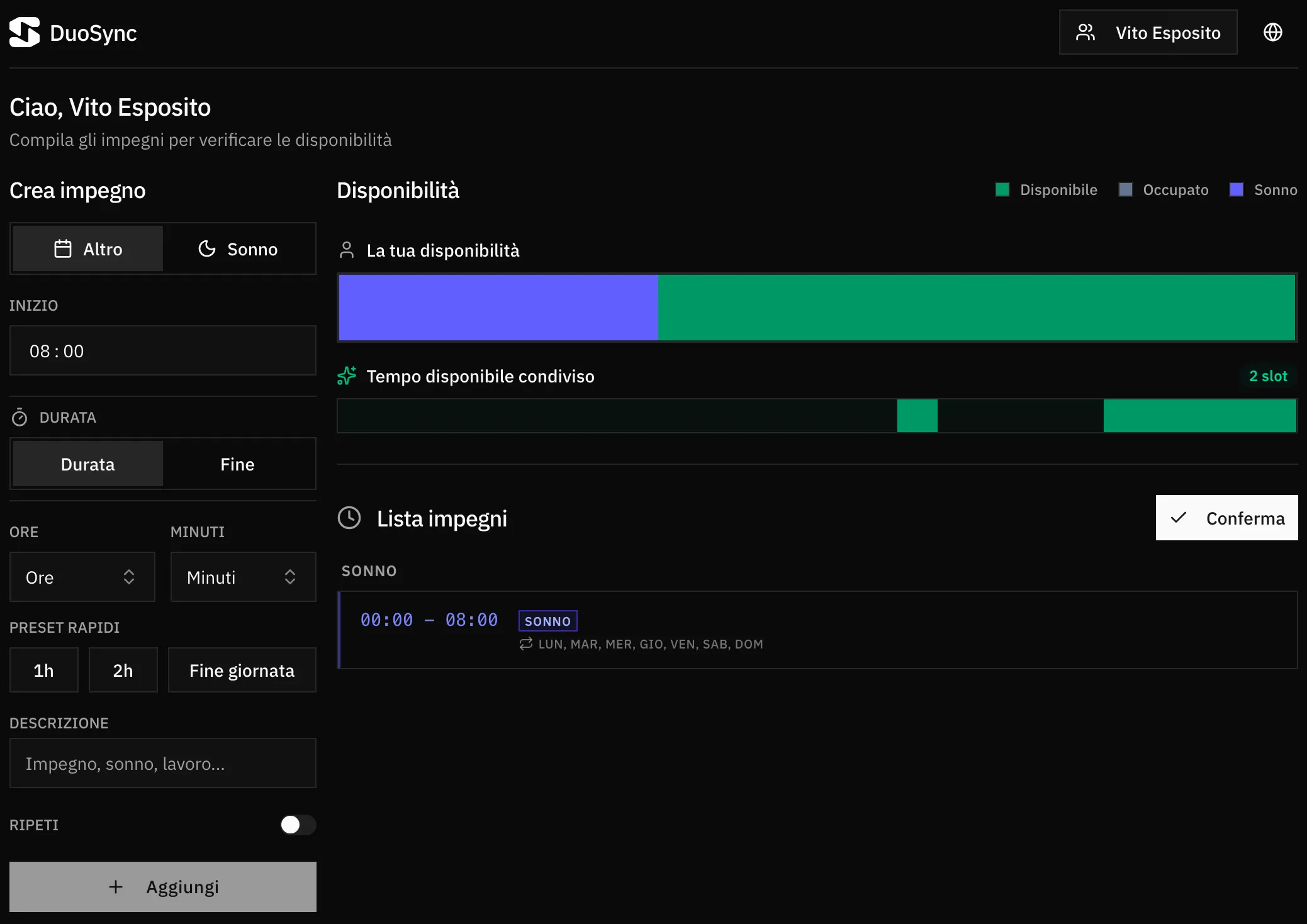Click the DuoSync logo icon
Screen dimensions: 1307x924
point(23,32)
